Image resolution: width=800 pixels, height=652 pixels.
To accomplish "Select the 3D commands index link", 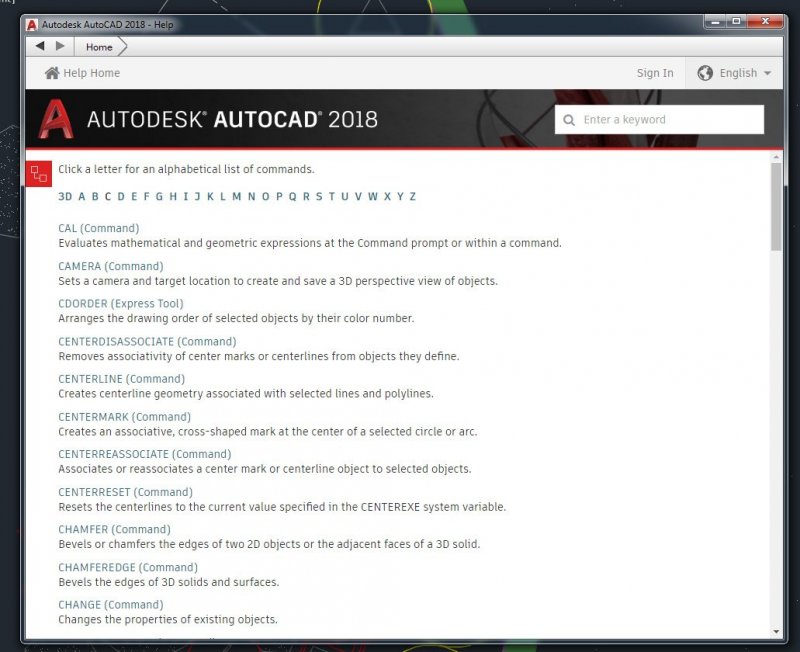I will click(65, 196).
